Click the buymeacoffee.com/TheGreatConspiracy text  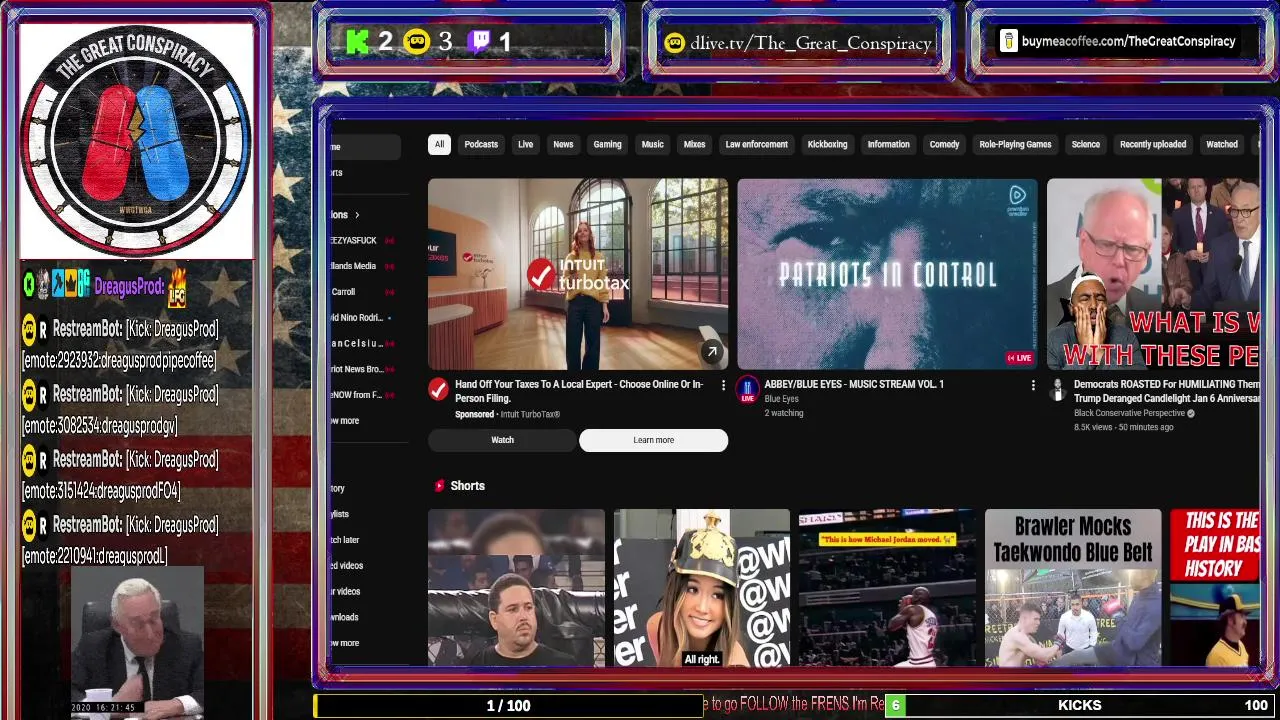[1129, 42]
